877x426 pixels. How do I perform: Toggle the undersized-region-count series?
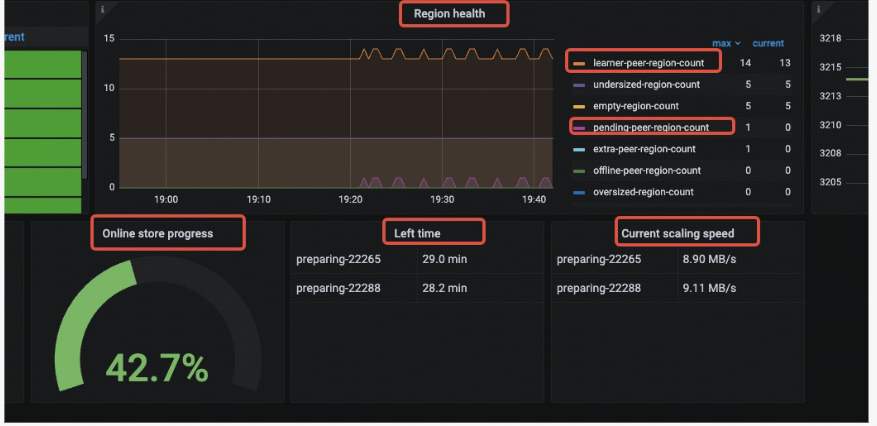pyautogui.click(x=647, y=84)
